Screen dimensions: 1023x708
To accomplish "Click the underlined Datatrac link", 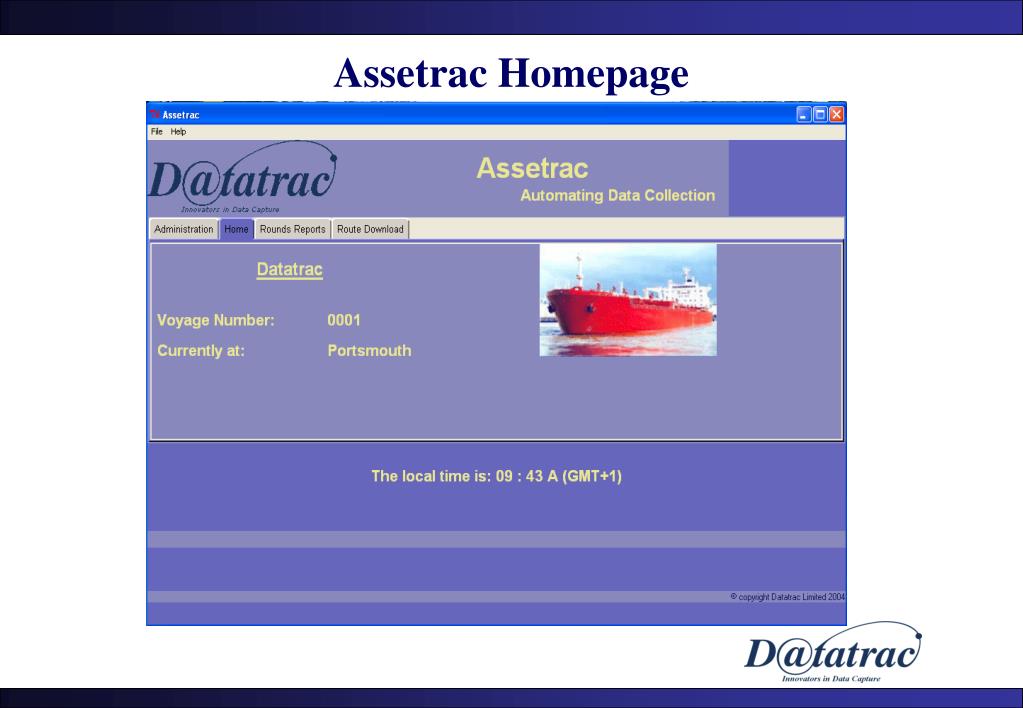I will (x=290, y=269).
